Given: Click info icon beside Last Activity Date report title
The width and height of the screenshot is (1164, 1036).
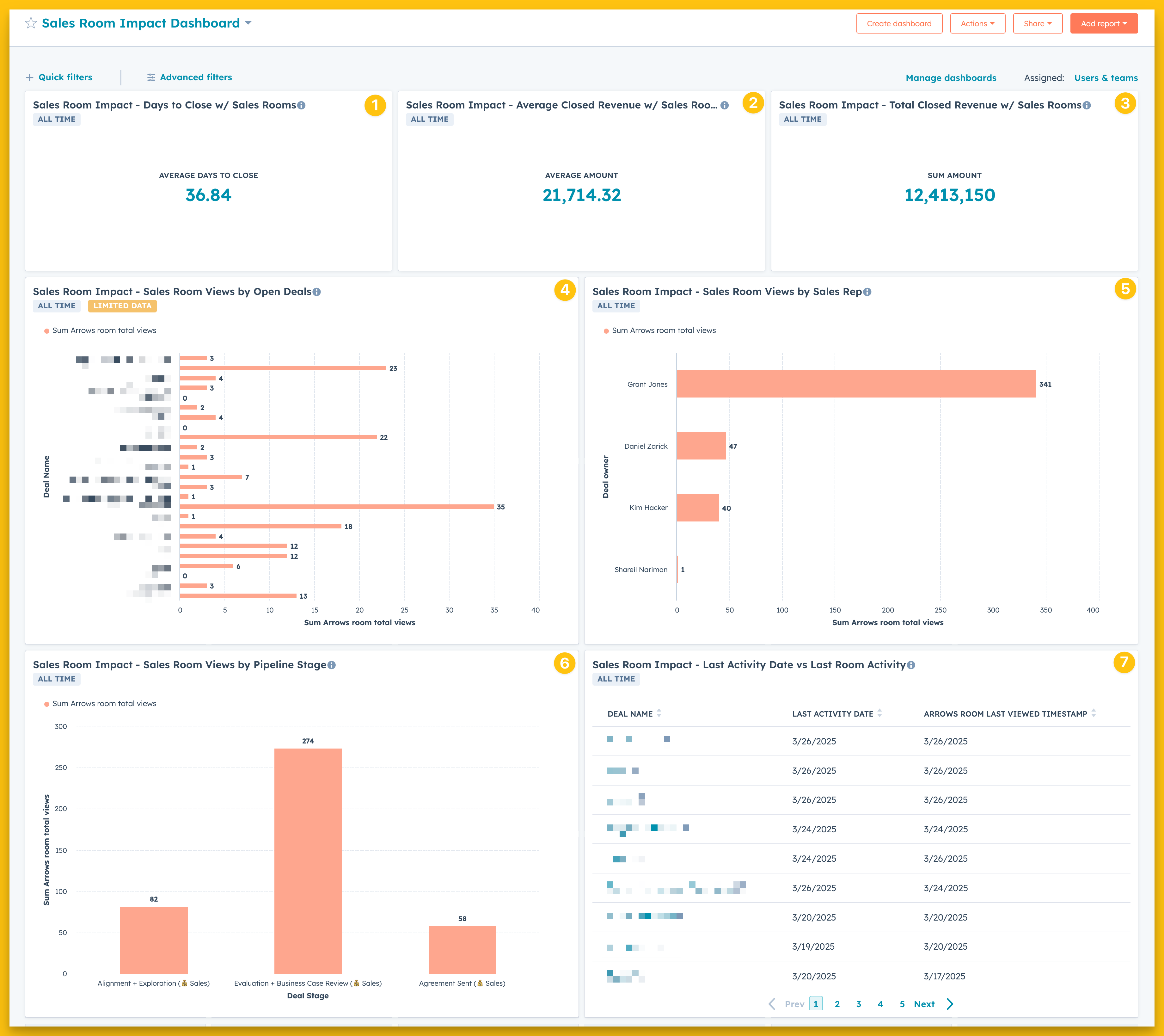Looking at the screenshot, I should click(910, 665).
